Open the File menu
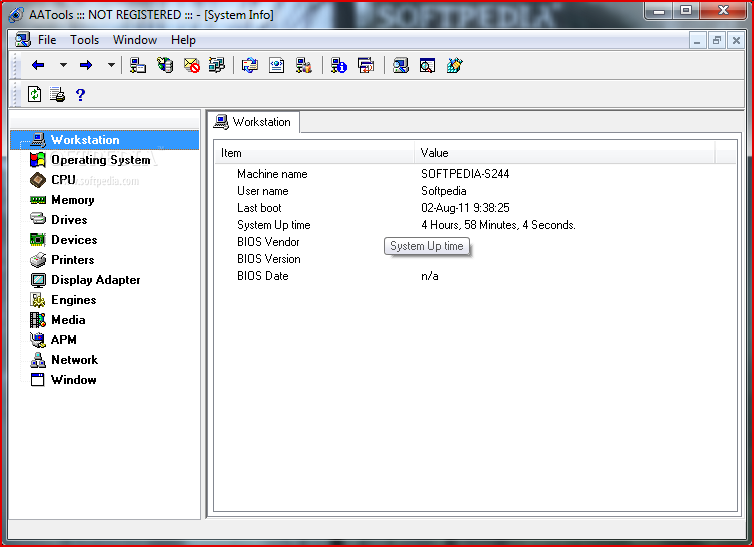 pos(47,40)
